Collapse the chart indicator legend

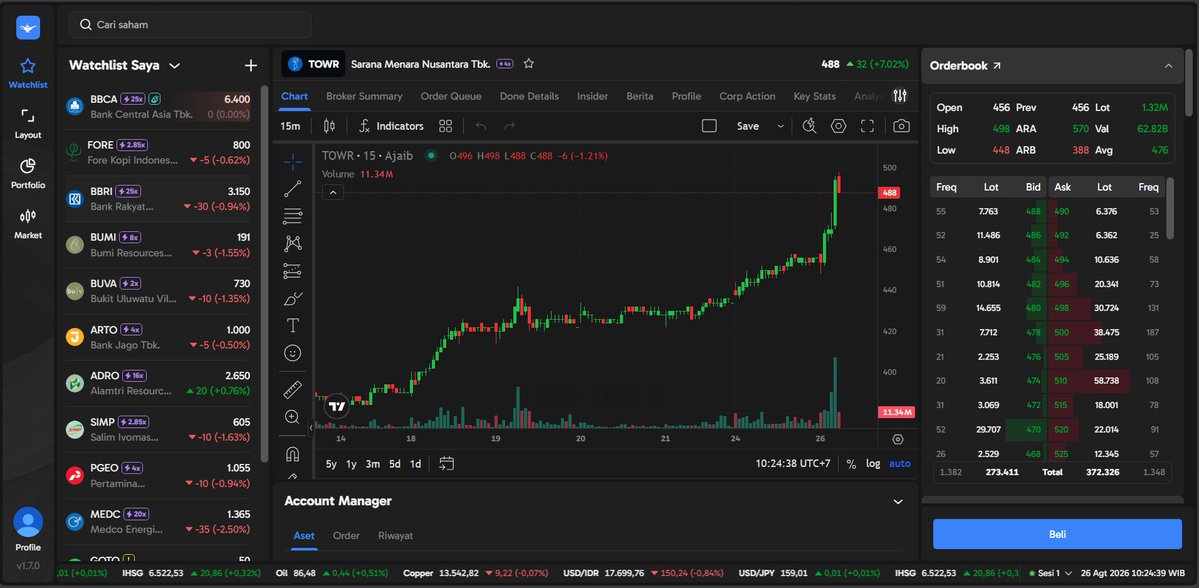pyautogui.click(x=333, y=193)
